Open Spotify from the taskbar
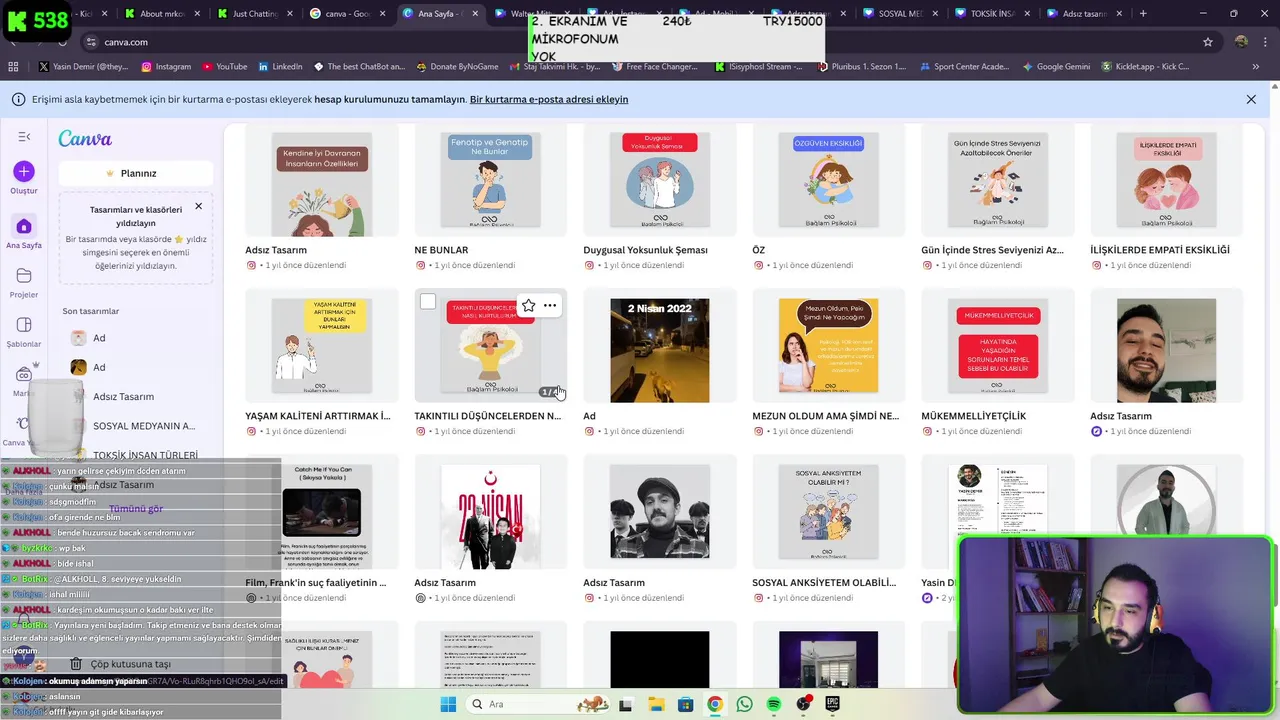Screen dimensions: 1280x720 point(774,705)
